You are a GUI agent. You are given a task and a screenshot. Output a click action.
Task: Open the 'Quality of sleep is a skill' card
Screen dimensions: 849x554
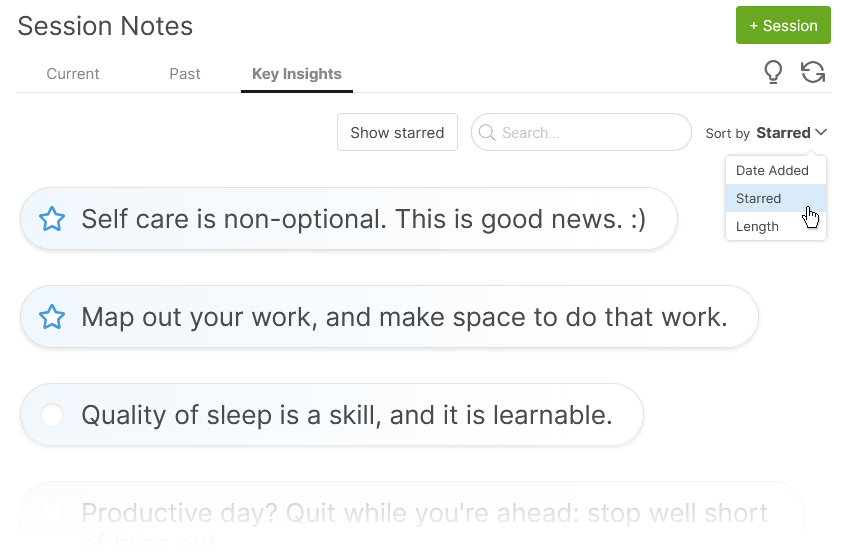pos(346,415)
